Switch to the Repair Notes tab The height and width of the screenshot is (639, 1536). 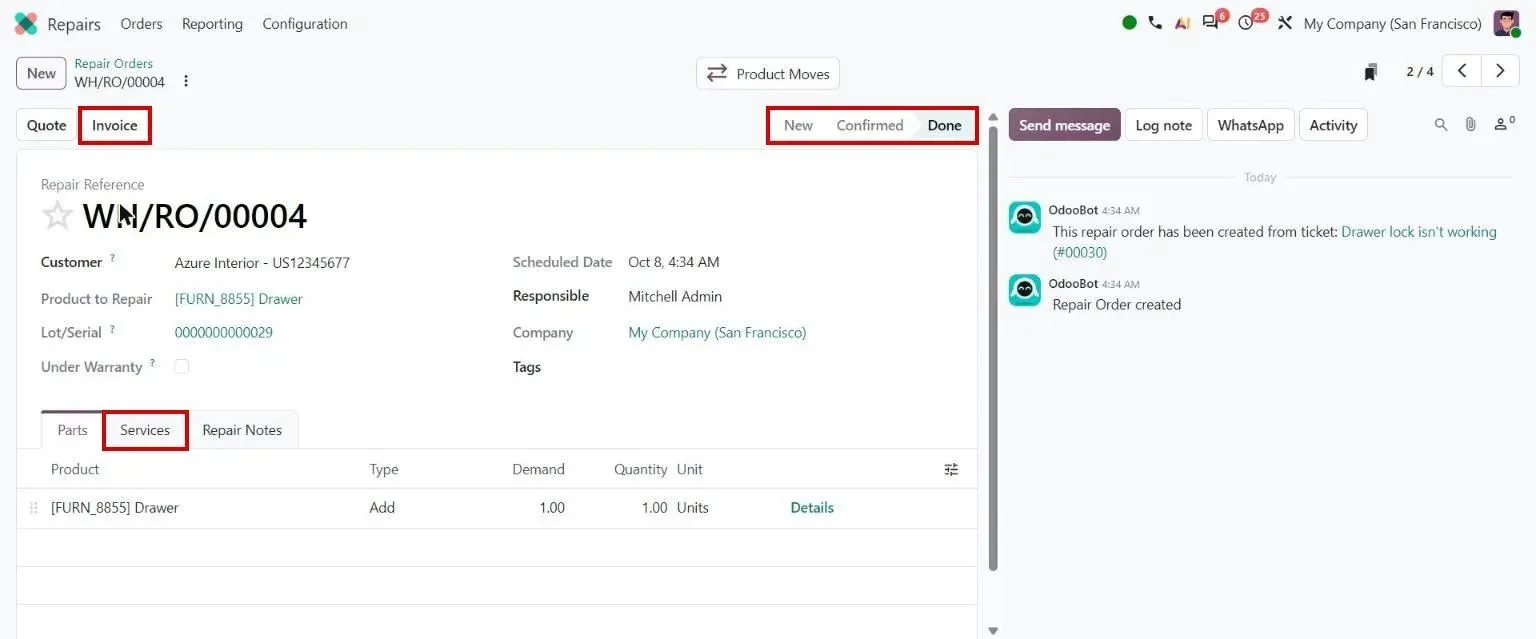coord(242,430)
